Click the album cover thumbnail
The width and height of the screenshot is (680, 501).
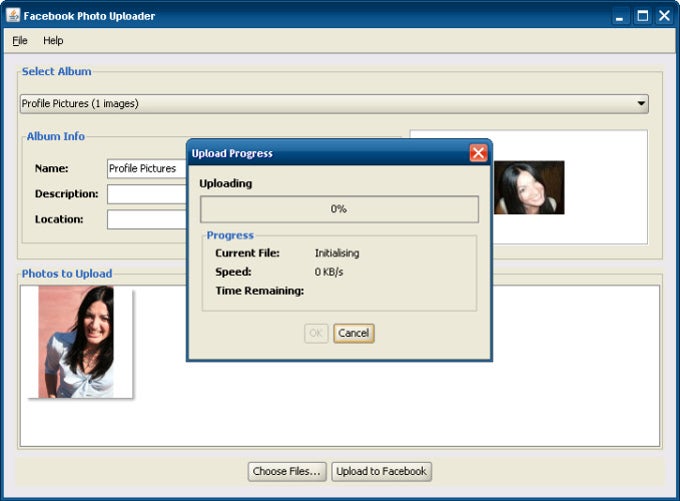coord(529,187)
